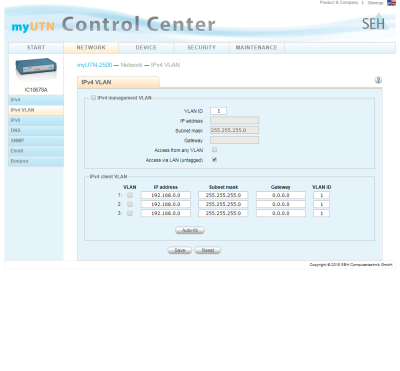The height and width of the screenshot is (371, 400).
Task: Enable client VLAN 3 checkbox
Action: tap(130, 213)
